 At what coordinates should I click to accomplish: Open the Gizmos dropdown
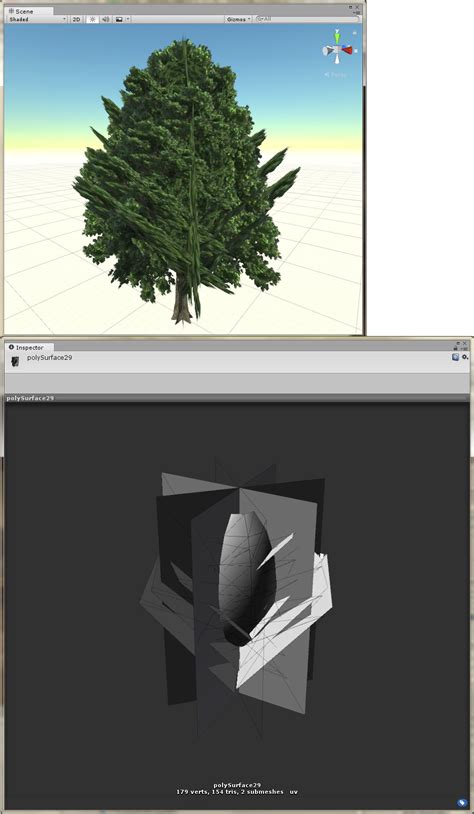pyautogui.click(x=239, y=19)
